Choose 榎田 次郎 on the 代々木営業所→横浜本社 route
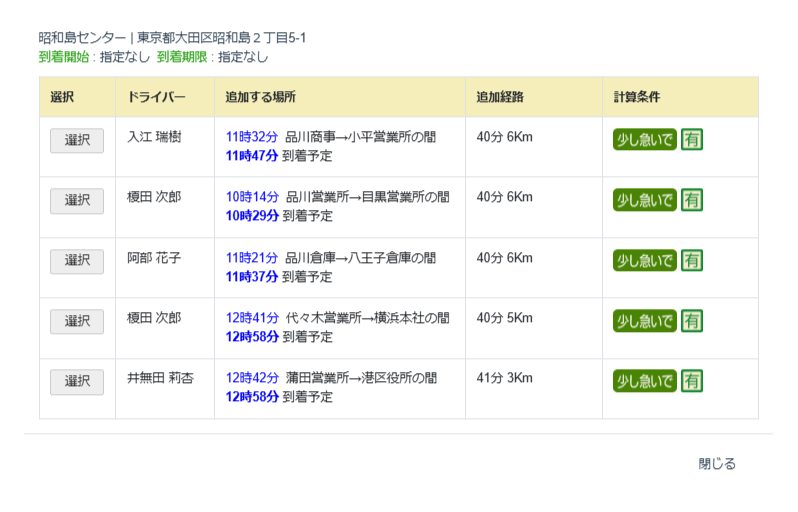This screenshot has height=512, width=798. (77, 321)
